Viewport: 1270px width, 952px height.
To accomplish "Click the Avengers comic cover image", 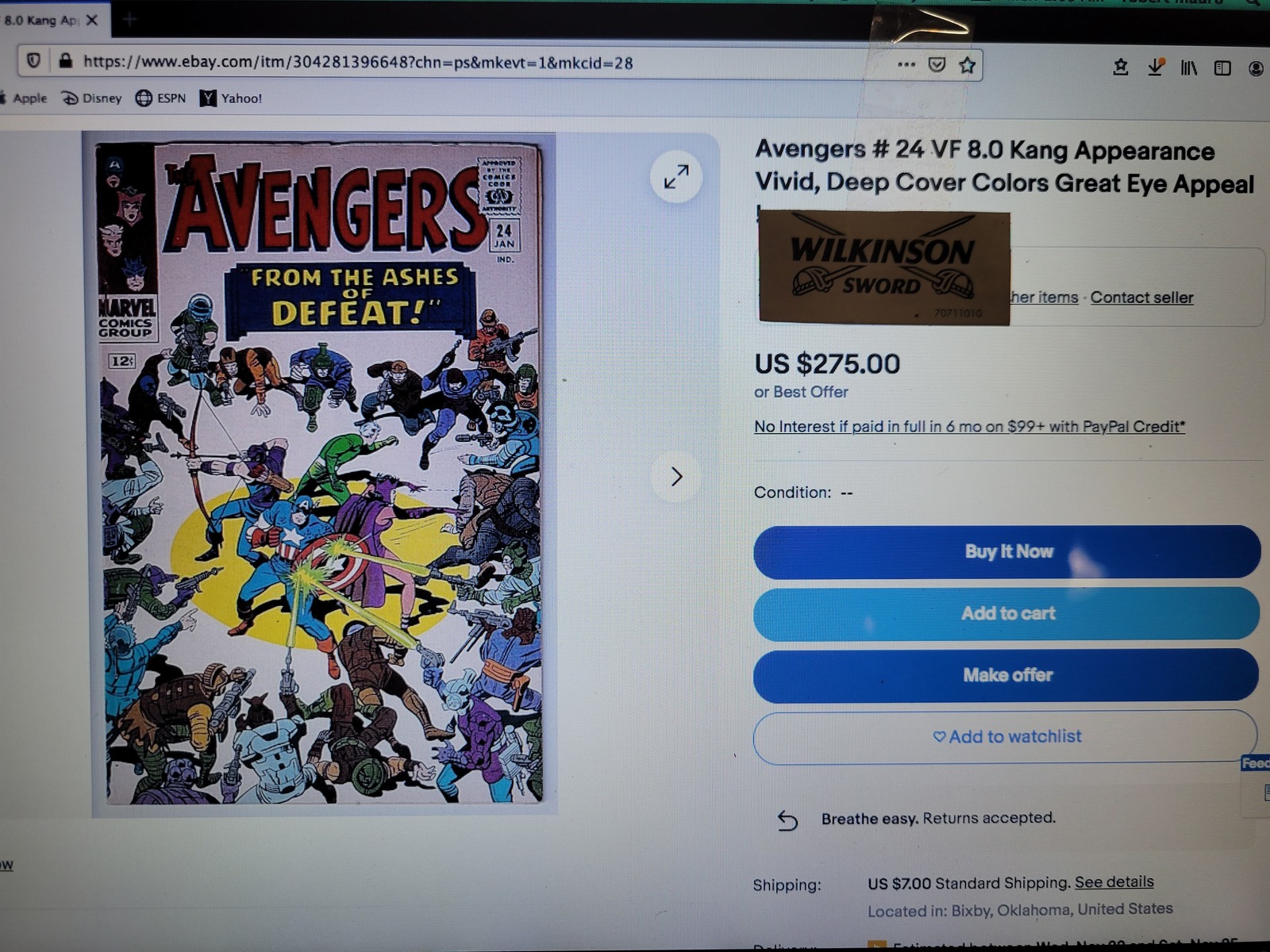I will click(x=322, y=473).
